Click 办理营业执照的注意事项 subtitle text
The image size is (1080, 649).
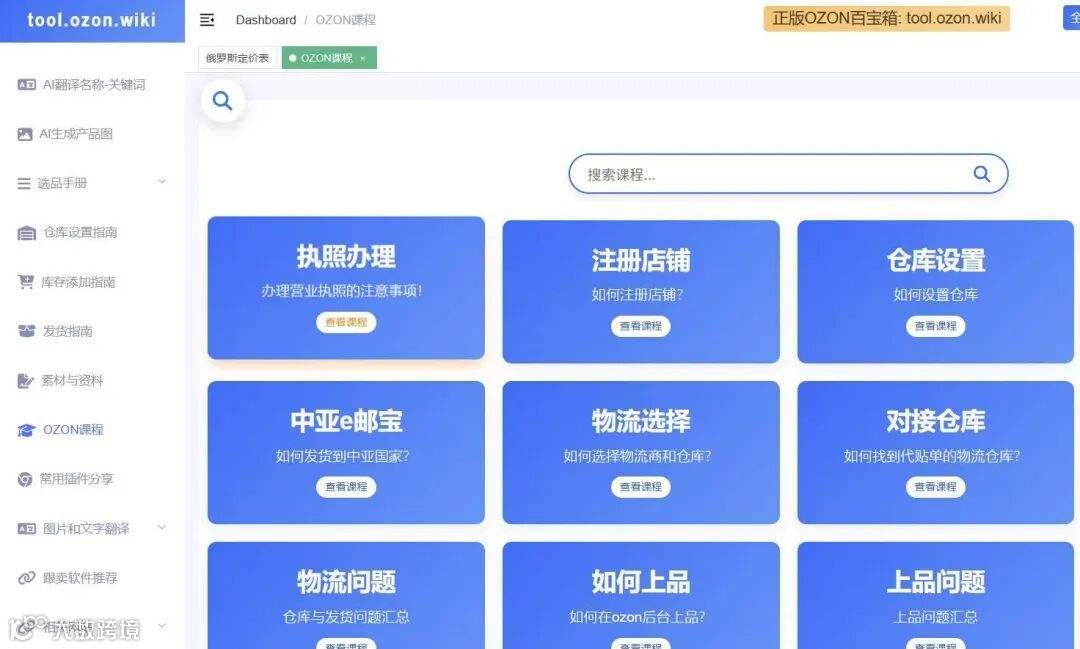click(342, 291)
